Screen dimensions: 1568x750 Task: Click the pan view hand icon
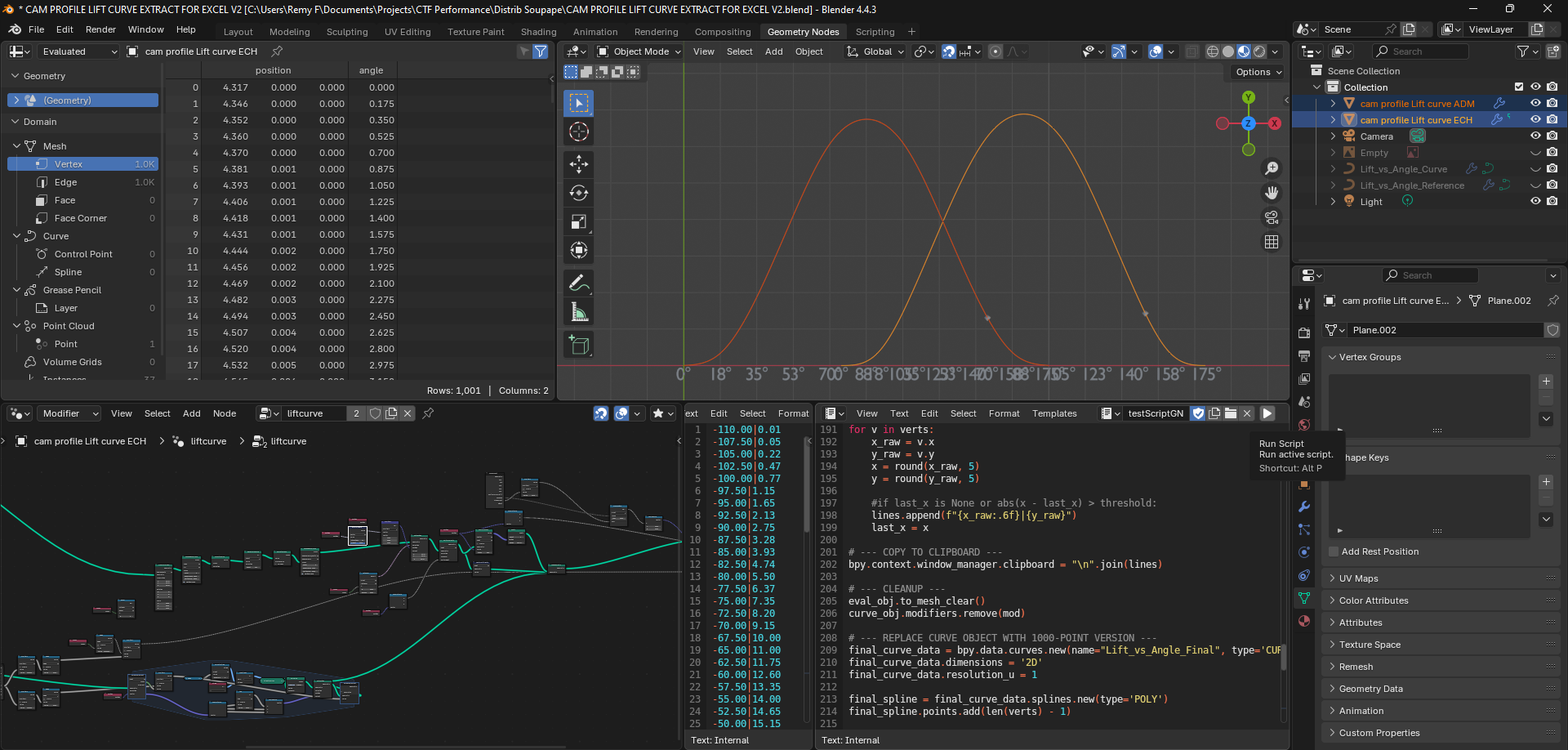point(1272,193)
